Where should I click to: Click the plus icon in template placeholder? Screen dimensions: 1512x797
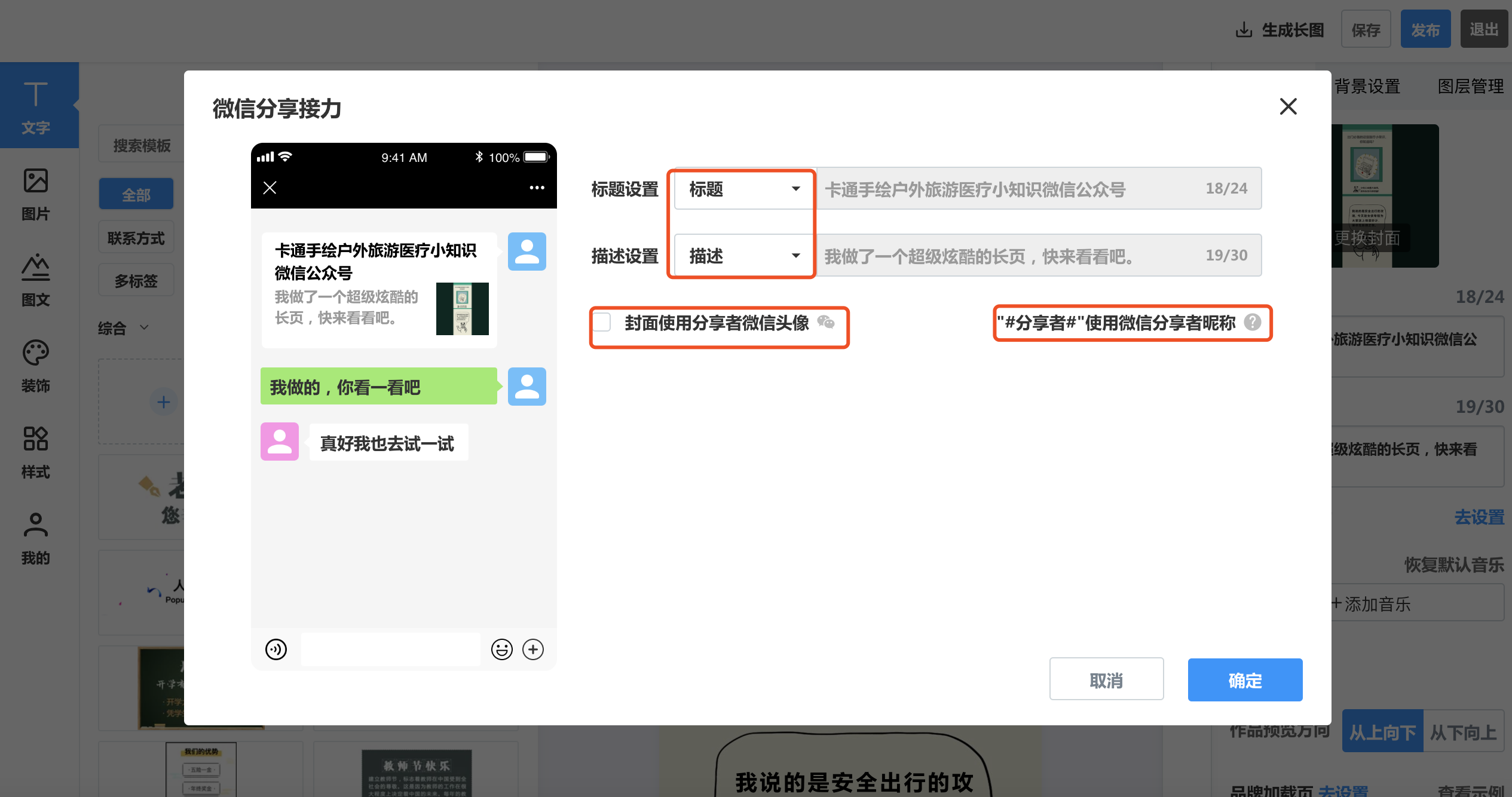pos(163,401)
